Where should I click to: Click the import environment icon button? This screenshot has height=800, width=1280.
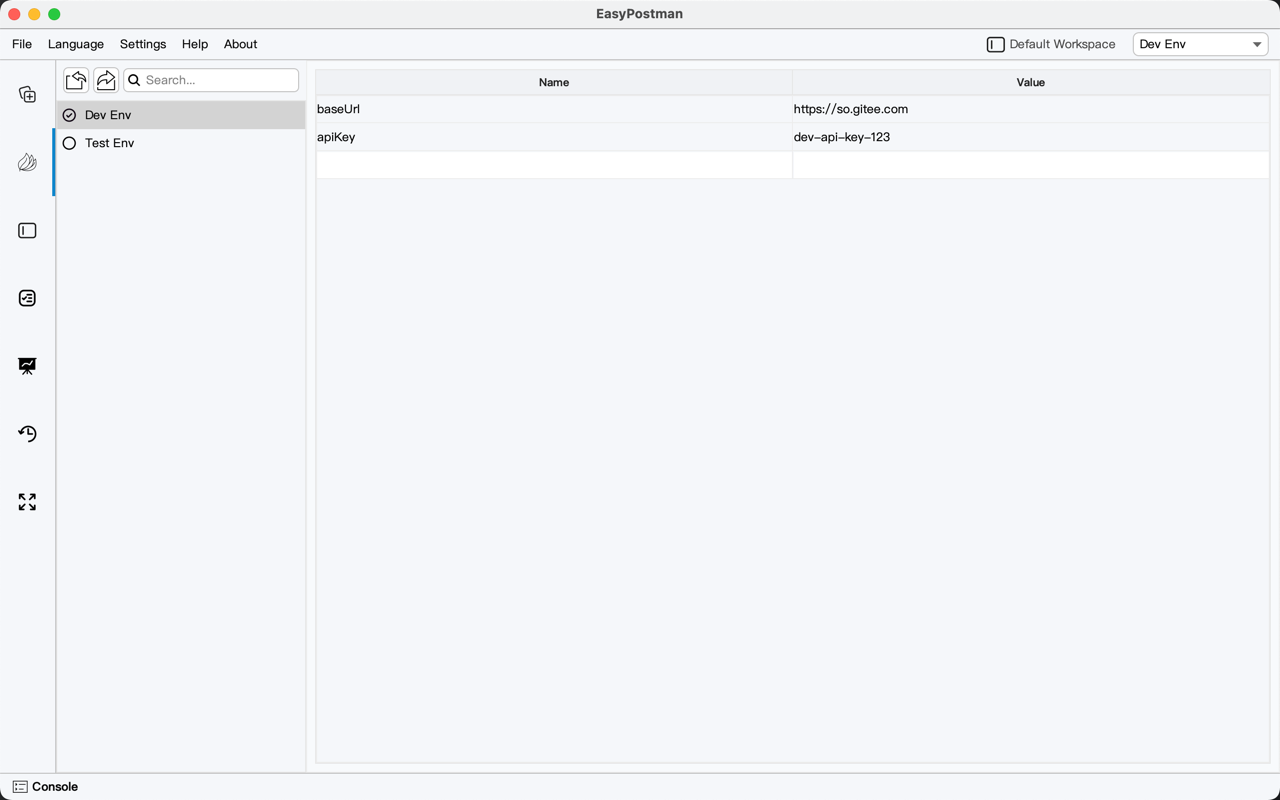point(76,80)
